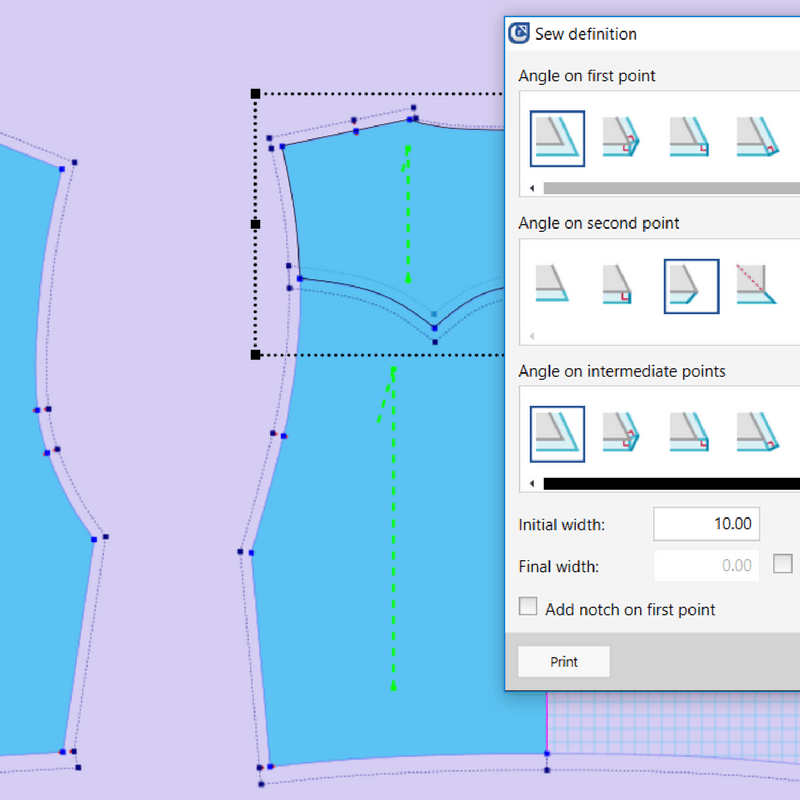Choose fourth angle option under Angle on first point
The height and width of the screenshot is (800, 800).
click(758, 137)
